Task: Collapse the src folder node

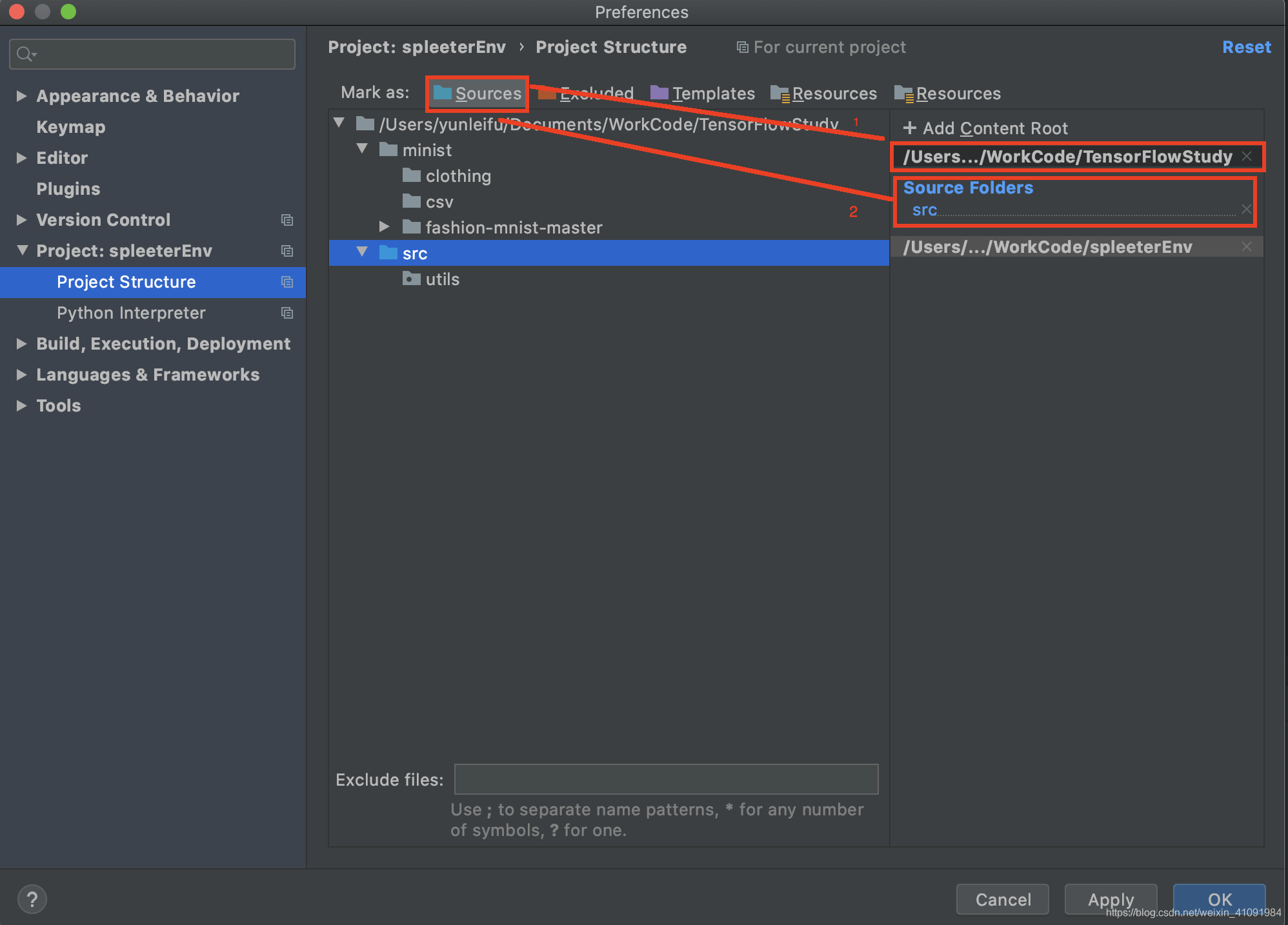Action: point(362,252)
